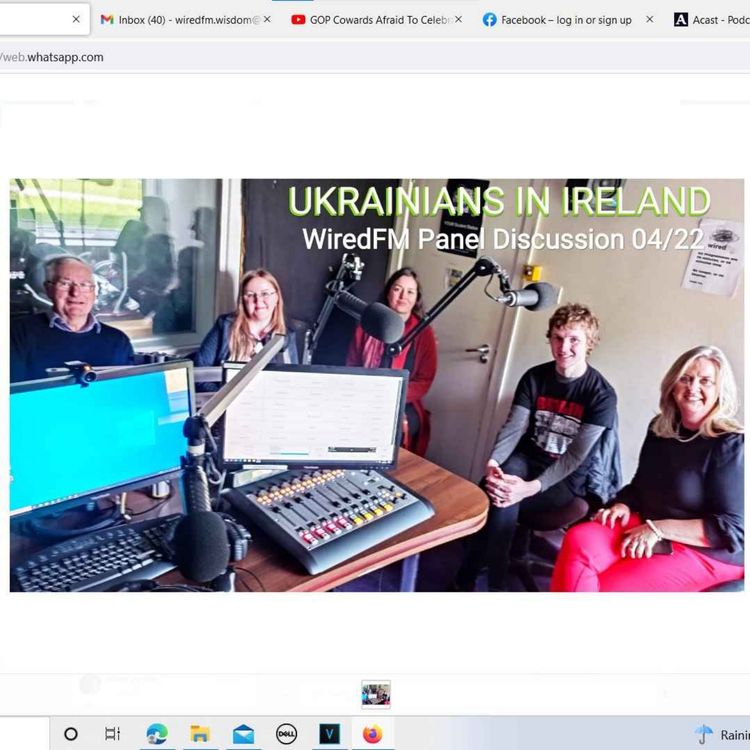Switch to Firefox on the taskbar
This screenshot has width=750, height=750.
[x=373, y=734]
